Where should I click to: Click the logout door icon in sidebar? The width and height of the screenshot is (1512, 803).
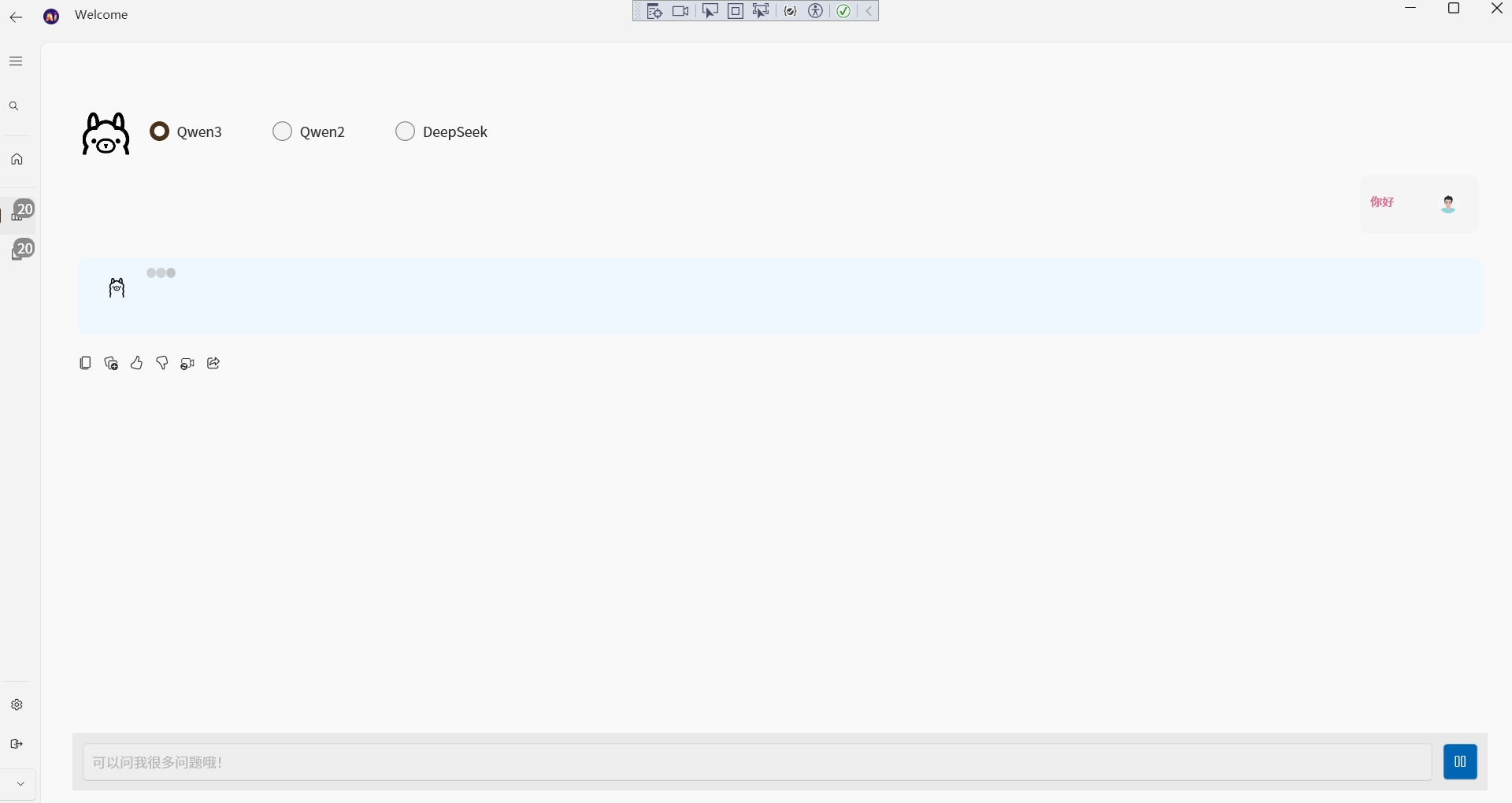[17, 744]
